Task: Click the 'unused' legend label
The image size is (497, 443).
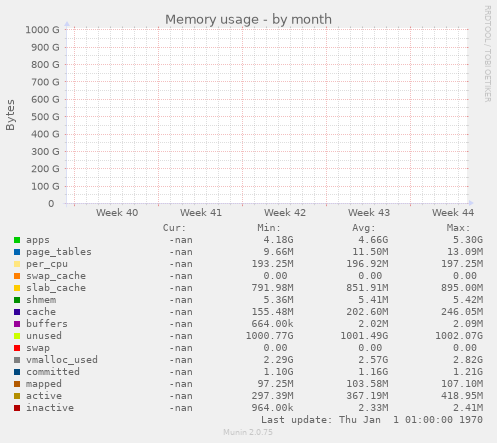Action: tap(44, 336)
